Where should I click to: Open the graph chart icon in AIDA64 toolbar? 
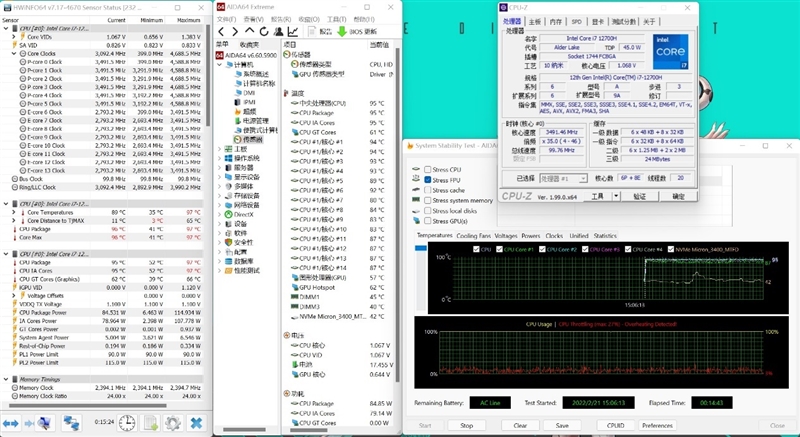[x=293, y=32]
